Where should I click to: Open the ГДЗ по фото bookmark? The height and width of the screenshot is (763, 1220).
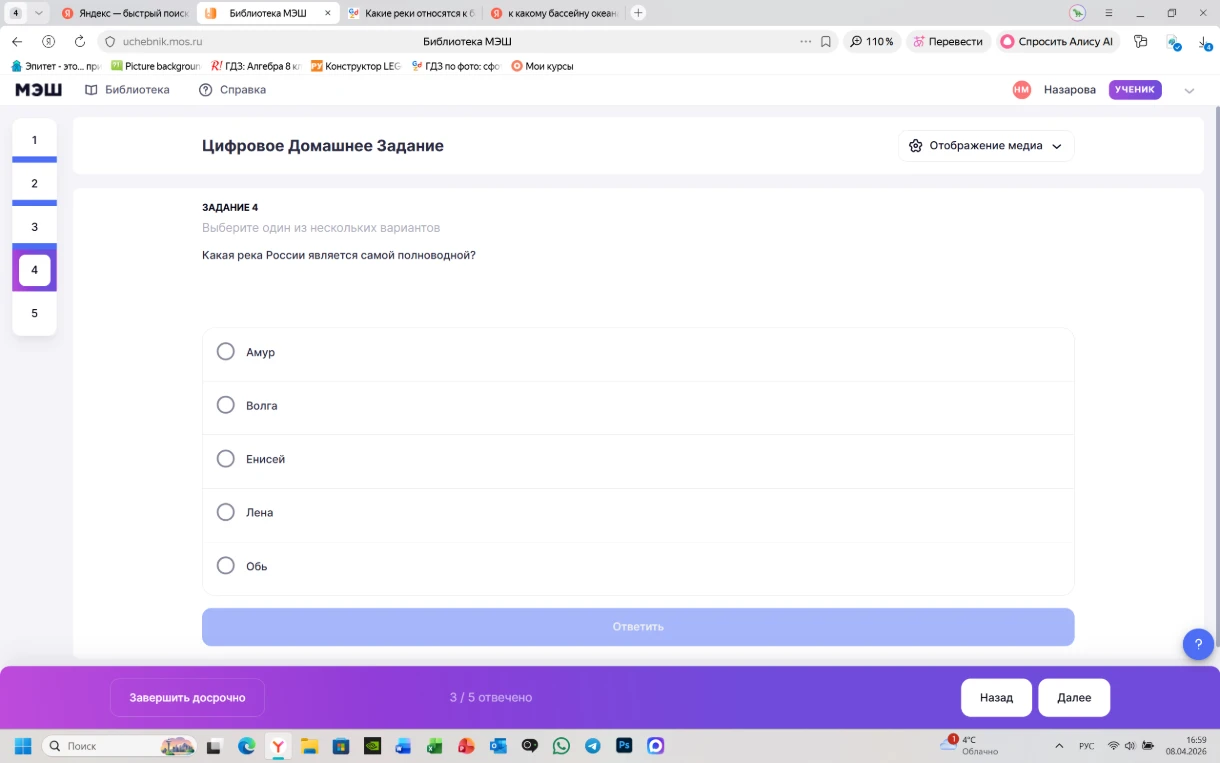pos(456,66)
